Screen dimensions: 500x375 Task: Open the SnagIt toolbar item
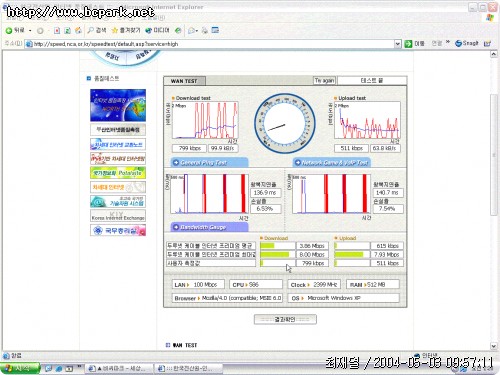(x=467, y=43)
